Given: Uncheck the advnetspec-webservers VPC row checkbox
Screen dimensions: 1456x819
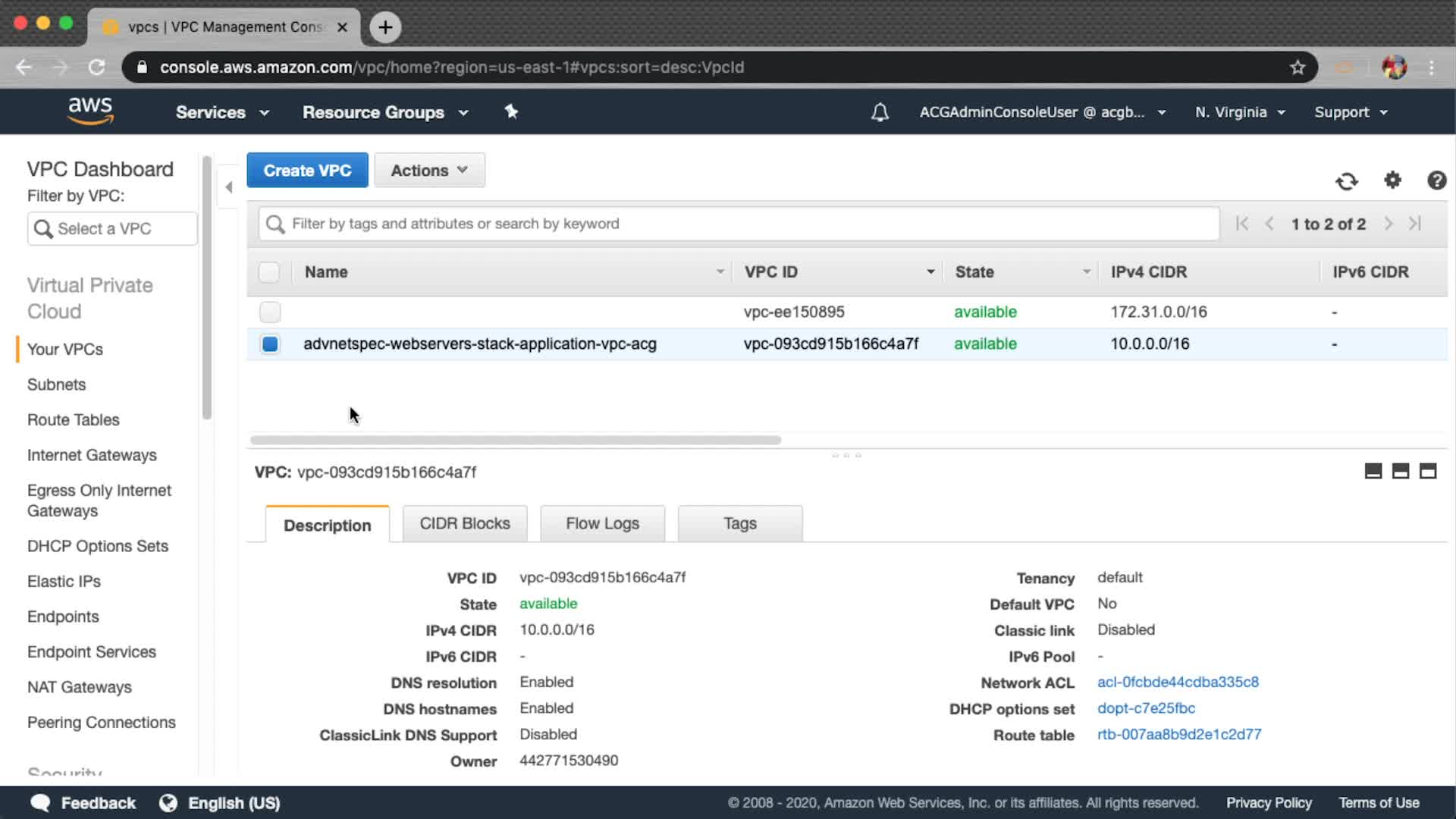Looking at the screenshot, I should 270,344.
